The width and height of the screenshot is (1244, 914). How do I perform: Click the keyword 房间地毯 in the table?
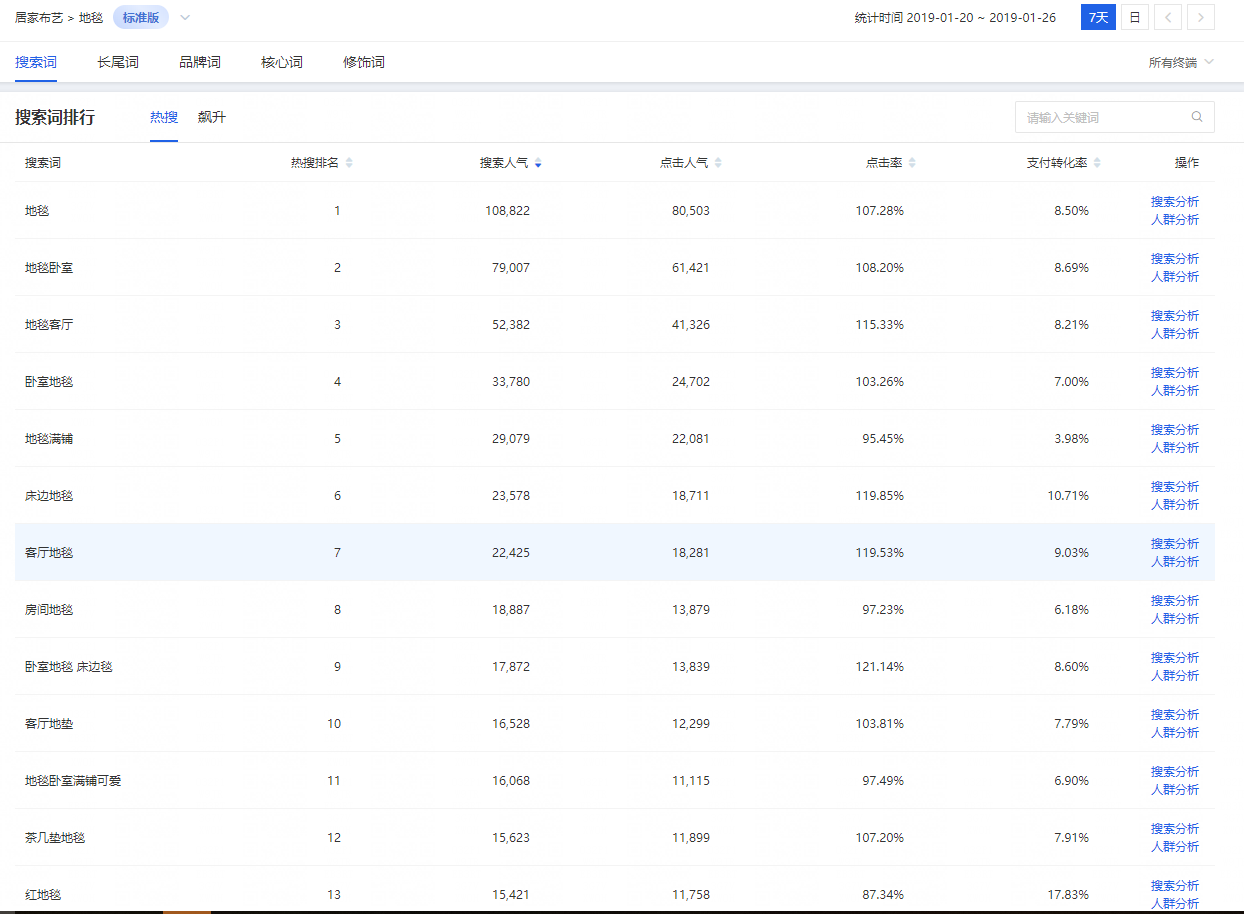tap(49, 609)
